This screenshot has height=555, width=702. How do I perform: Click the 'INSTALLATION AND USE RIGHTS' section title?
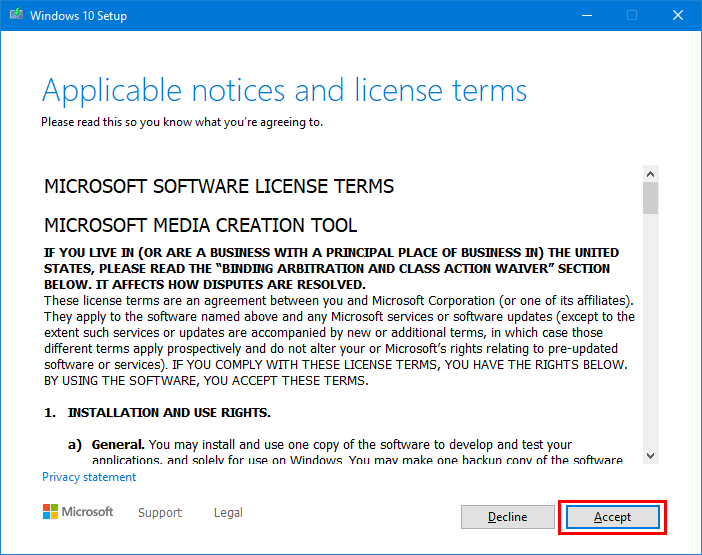tap(169, 412)
